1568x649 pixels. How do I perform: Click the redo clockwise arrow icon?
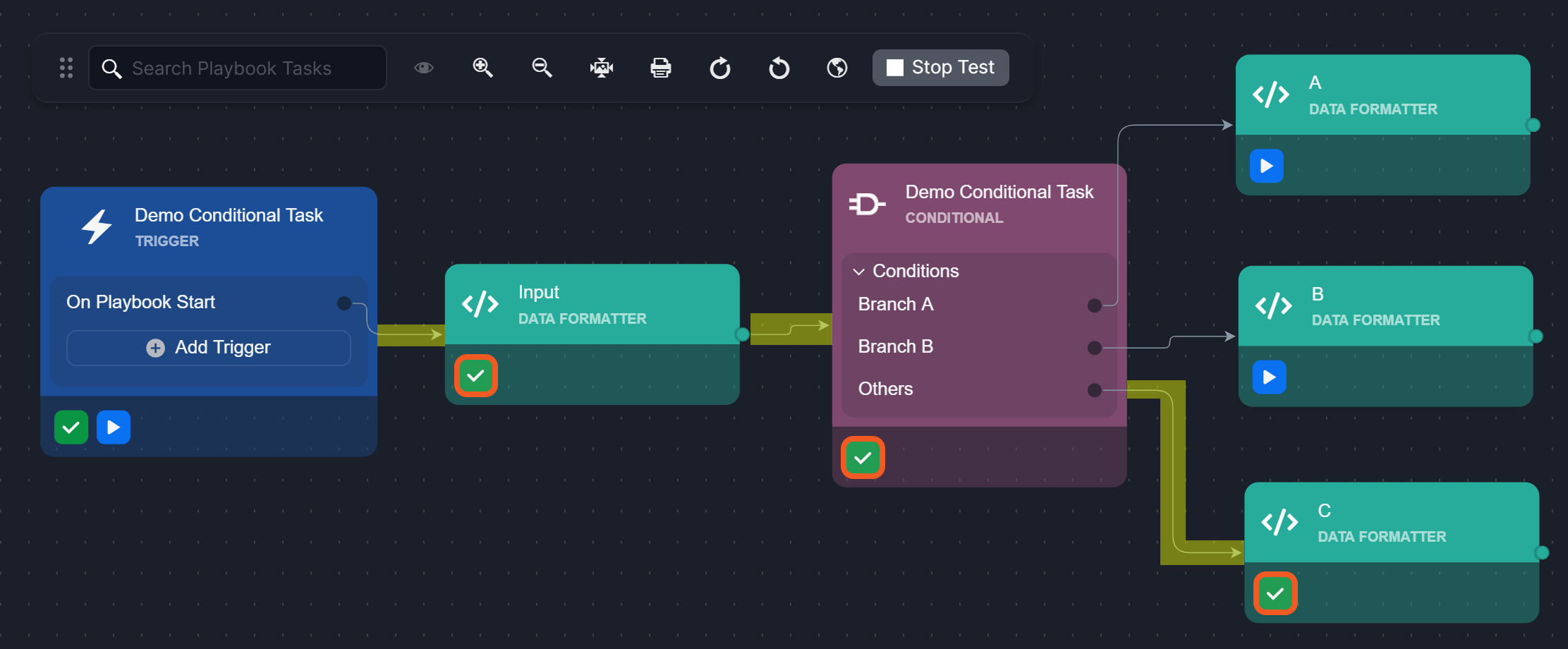(x=719, y=68)
